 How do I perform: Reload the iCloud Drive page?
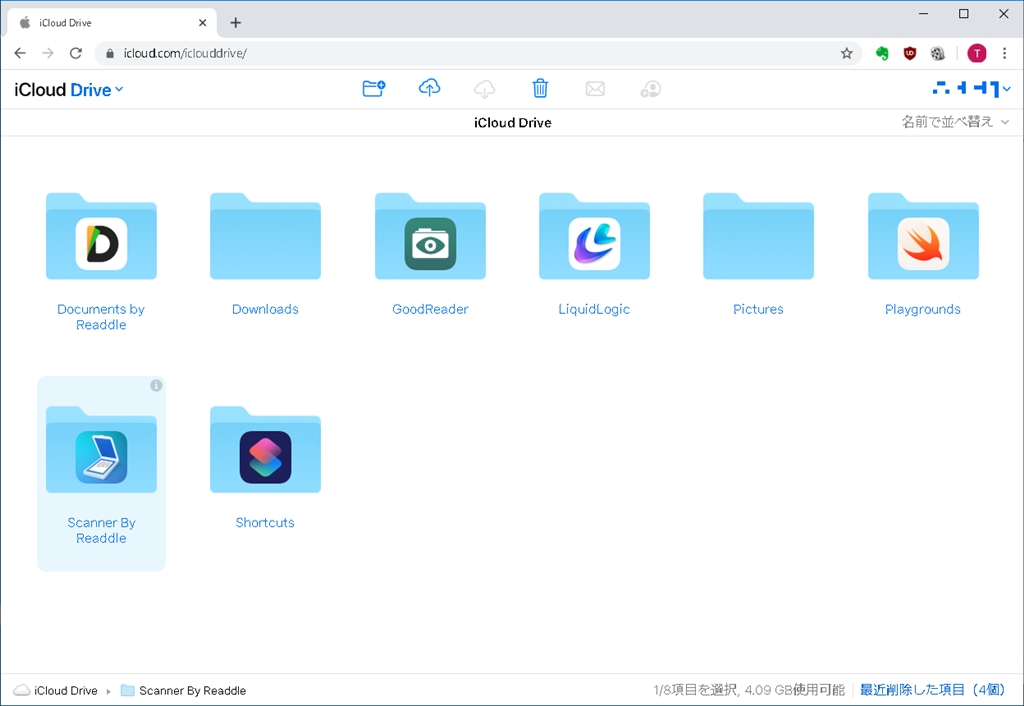[x=76, y=54]
